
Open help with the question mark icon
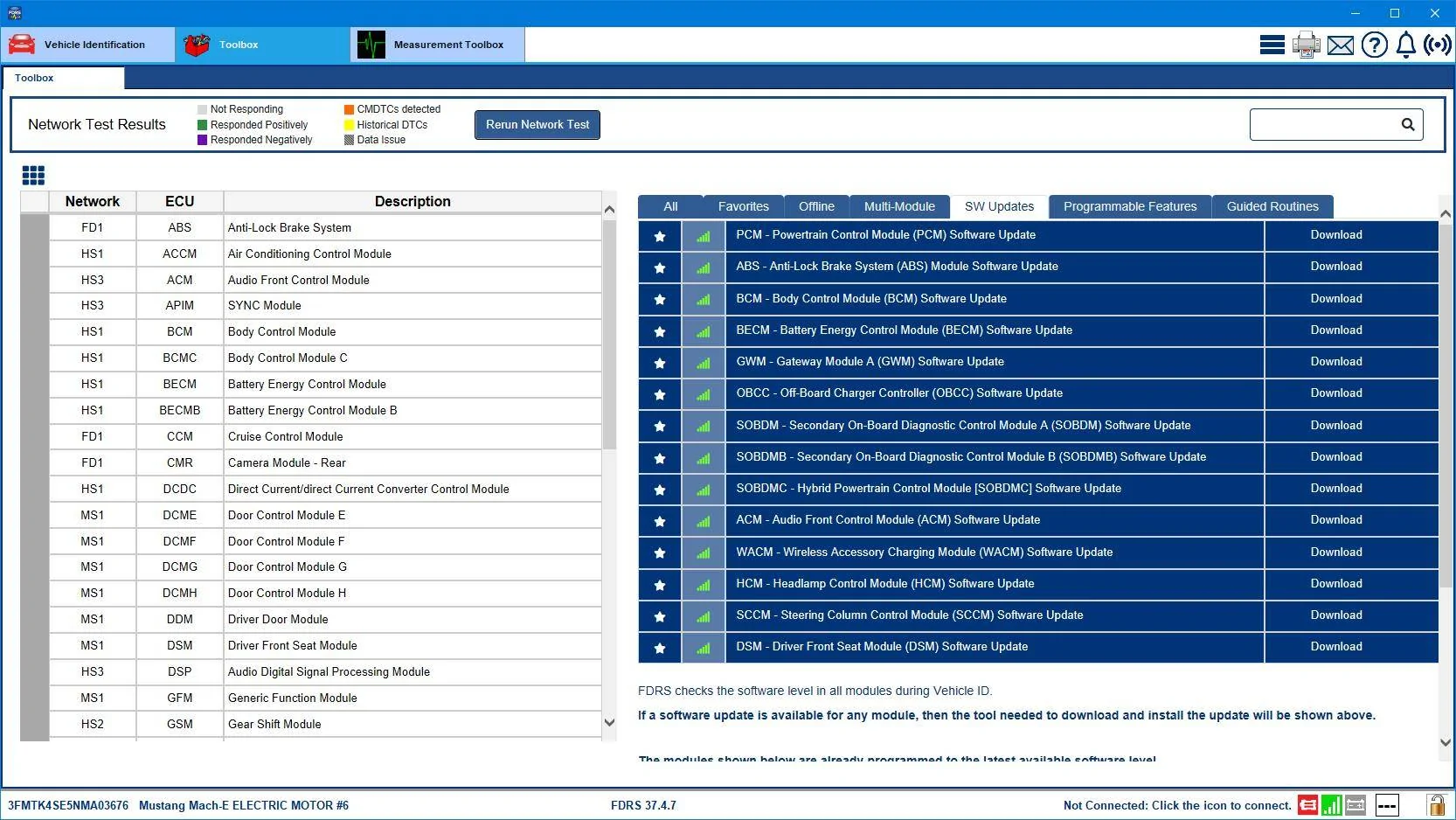(x=1374, y=45)
